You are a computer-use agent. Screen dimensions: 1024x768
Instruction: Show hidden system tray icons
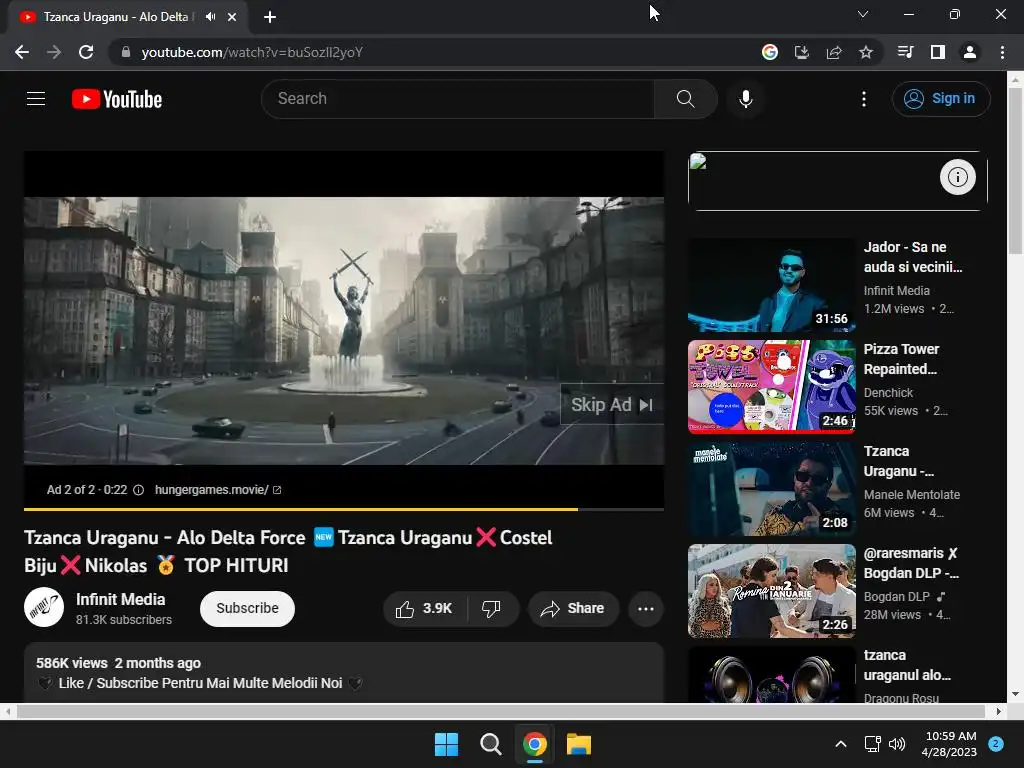click(841, 744)
